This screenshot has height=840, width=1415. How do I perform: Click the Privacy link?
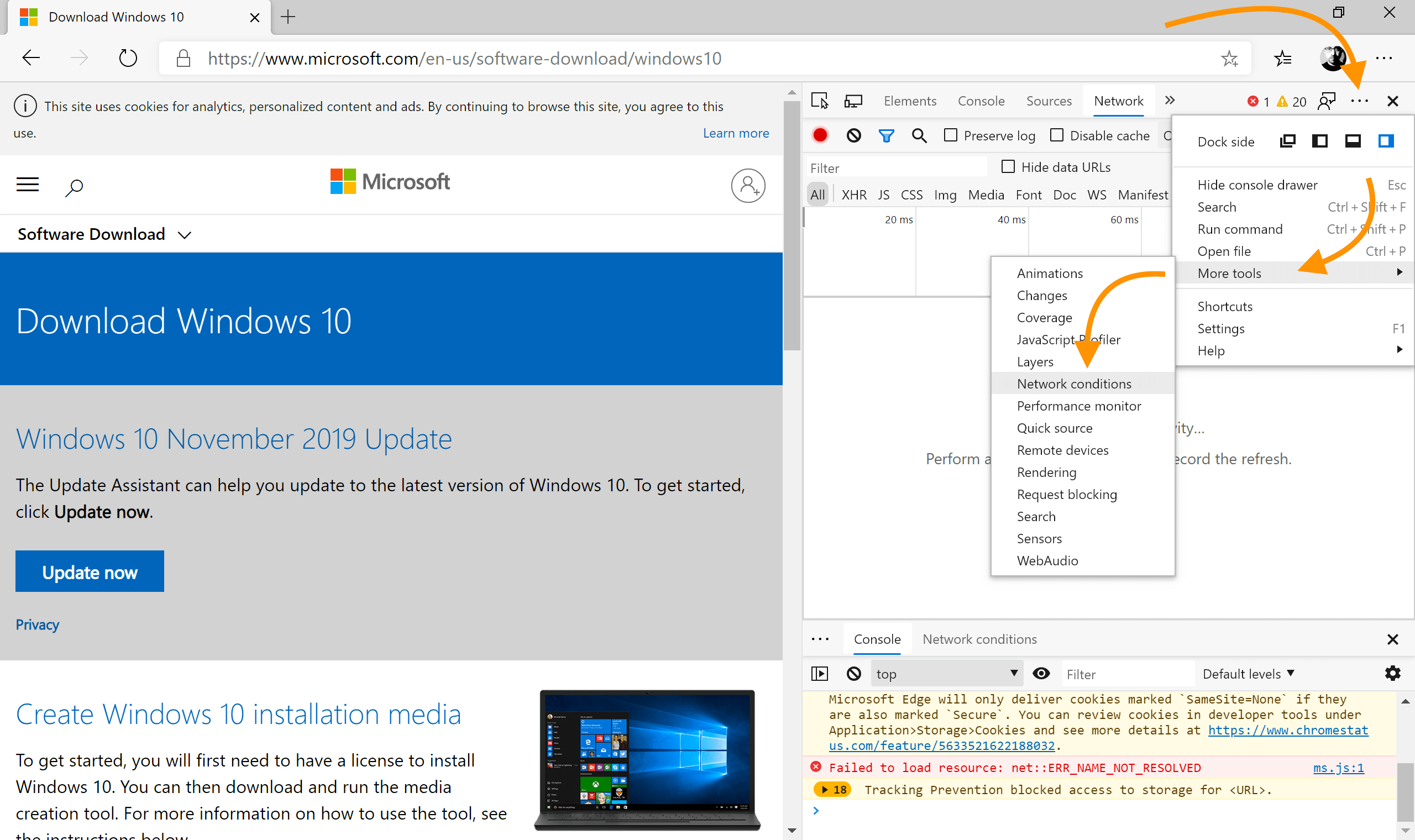coord(38,624)
